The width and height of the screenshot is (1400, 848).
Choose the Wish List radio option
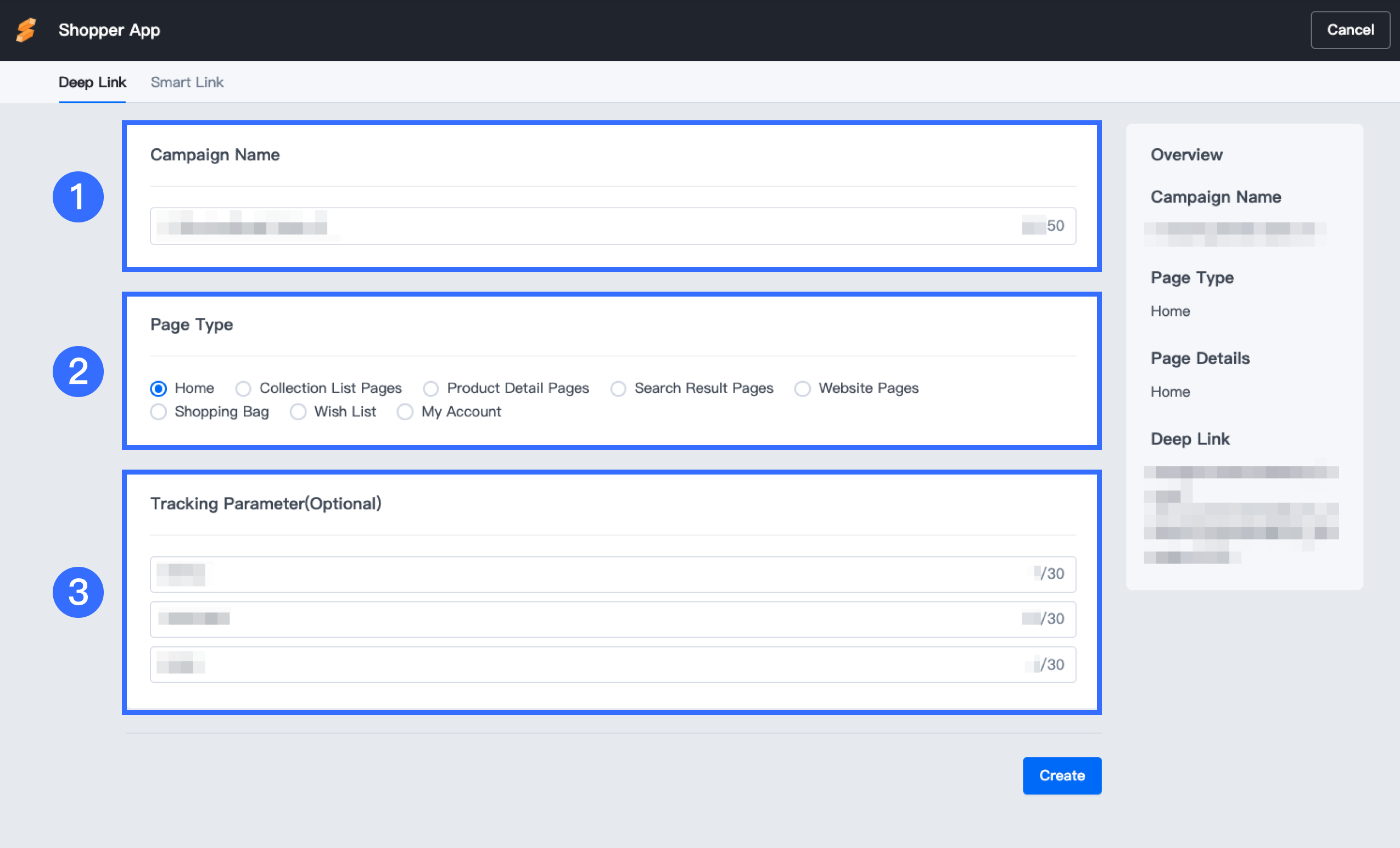point(298,411)
